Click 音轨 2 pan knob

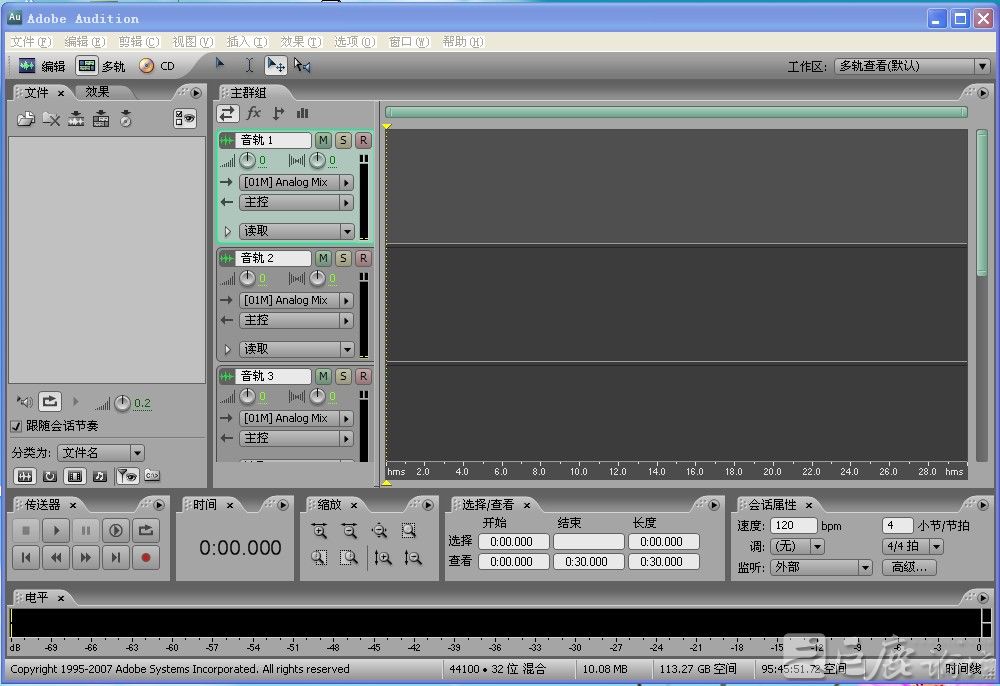tap(317, 278)
